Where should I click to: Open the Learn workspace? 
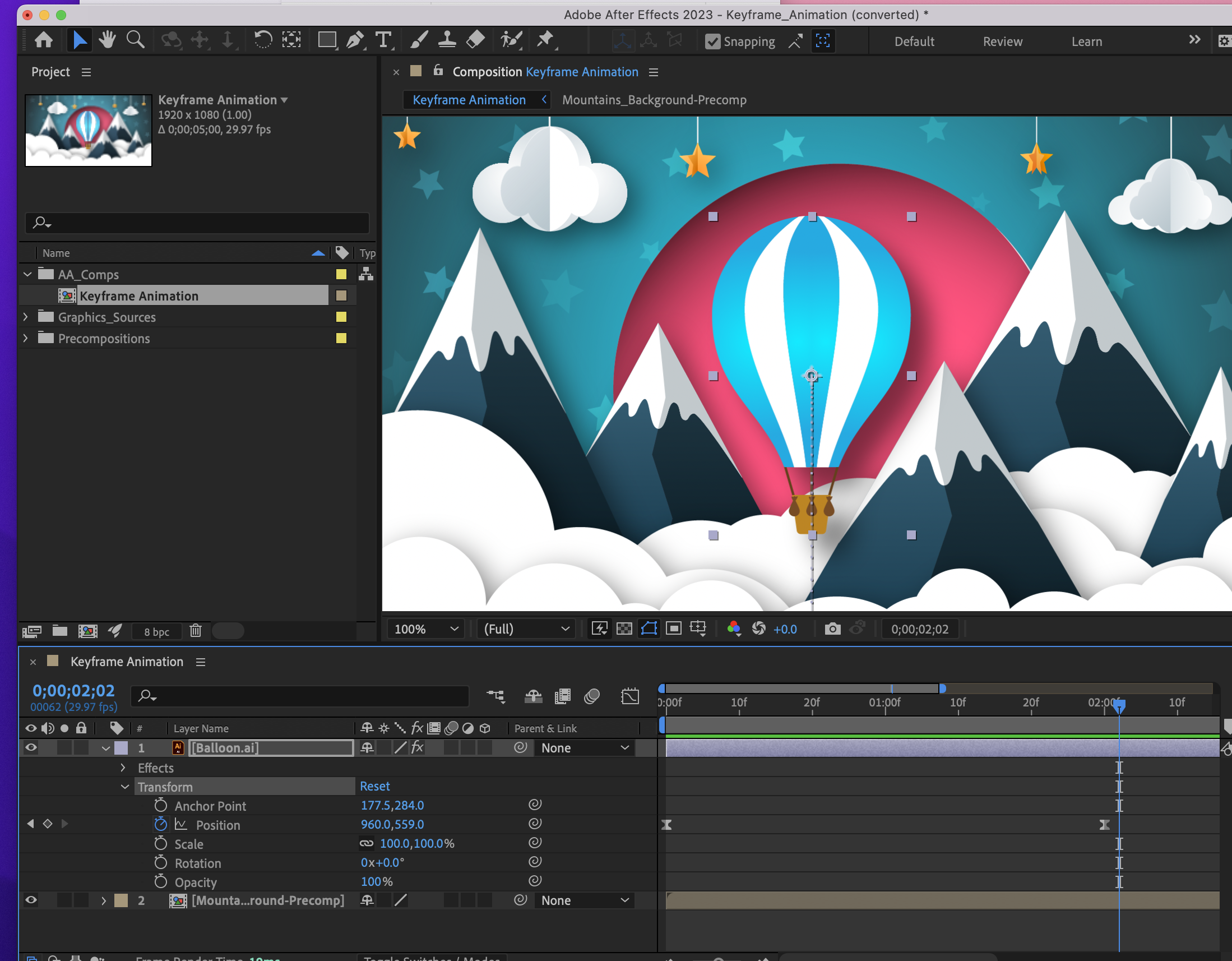pyautogui.click(x=1086, y=40)
